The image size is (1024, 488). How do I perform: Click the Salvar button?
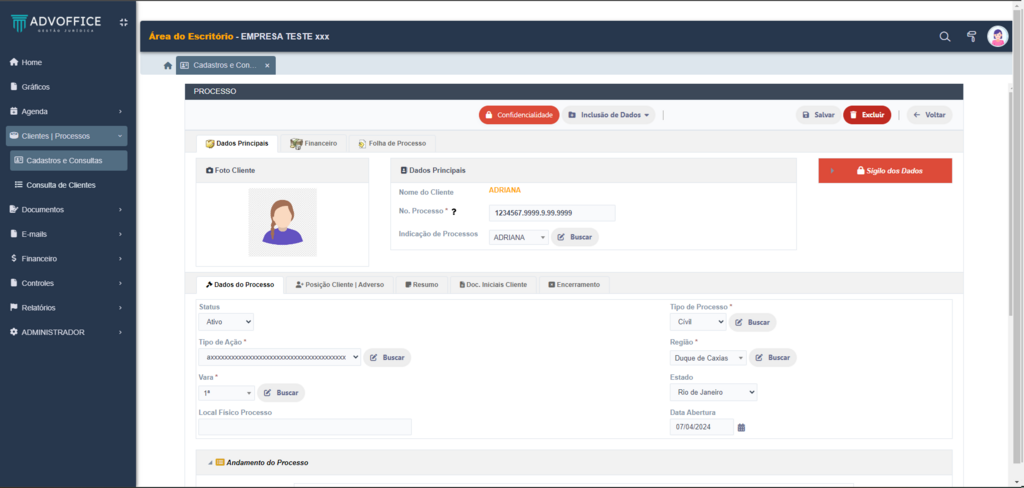(x=817, y=115)
